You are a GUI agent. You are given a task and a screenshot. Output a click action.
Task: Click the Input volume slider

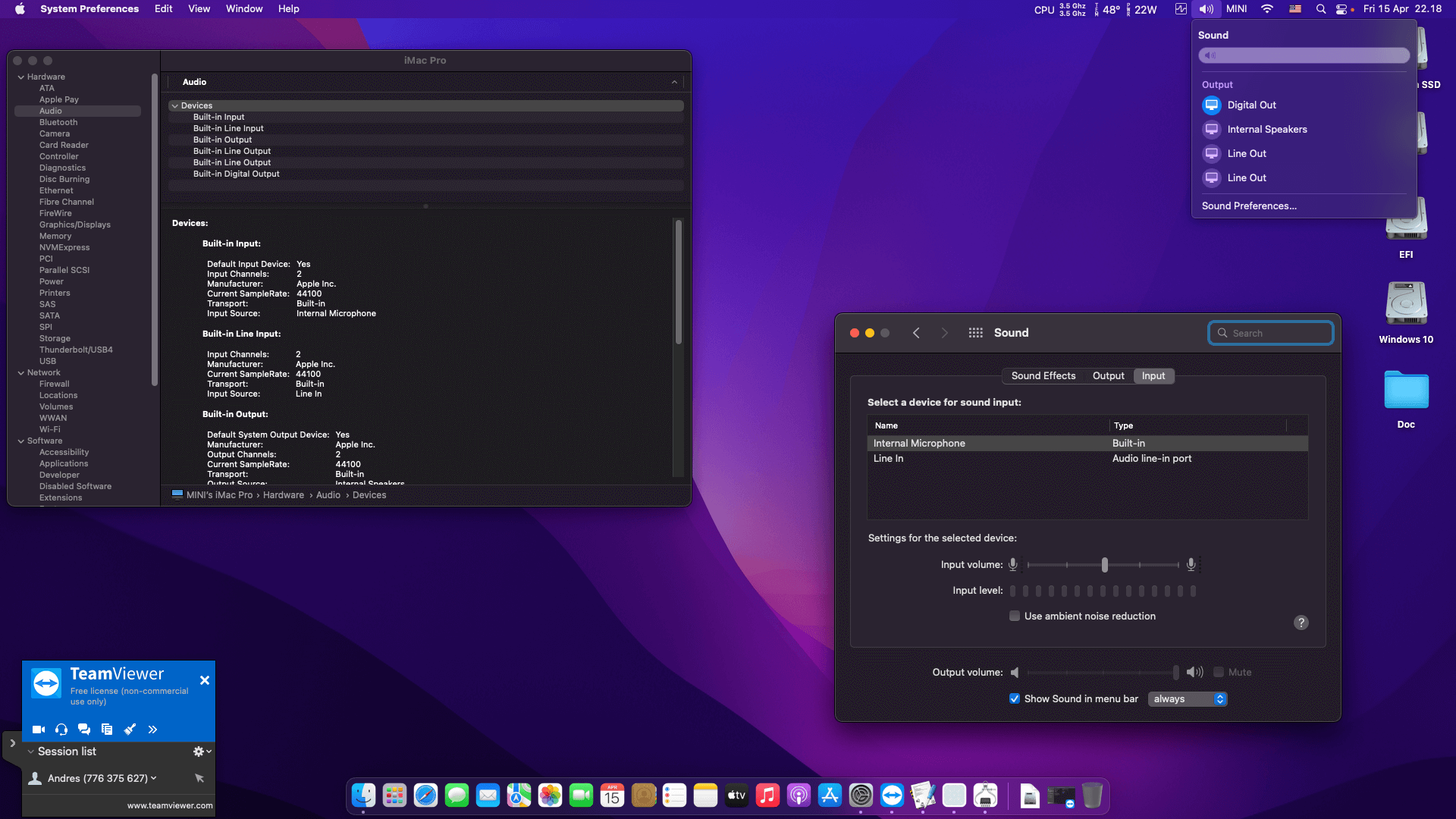[x=1104, y=565]
